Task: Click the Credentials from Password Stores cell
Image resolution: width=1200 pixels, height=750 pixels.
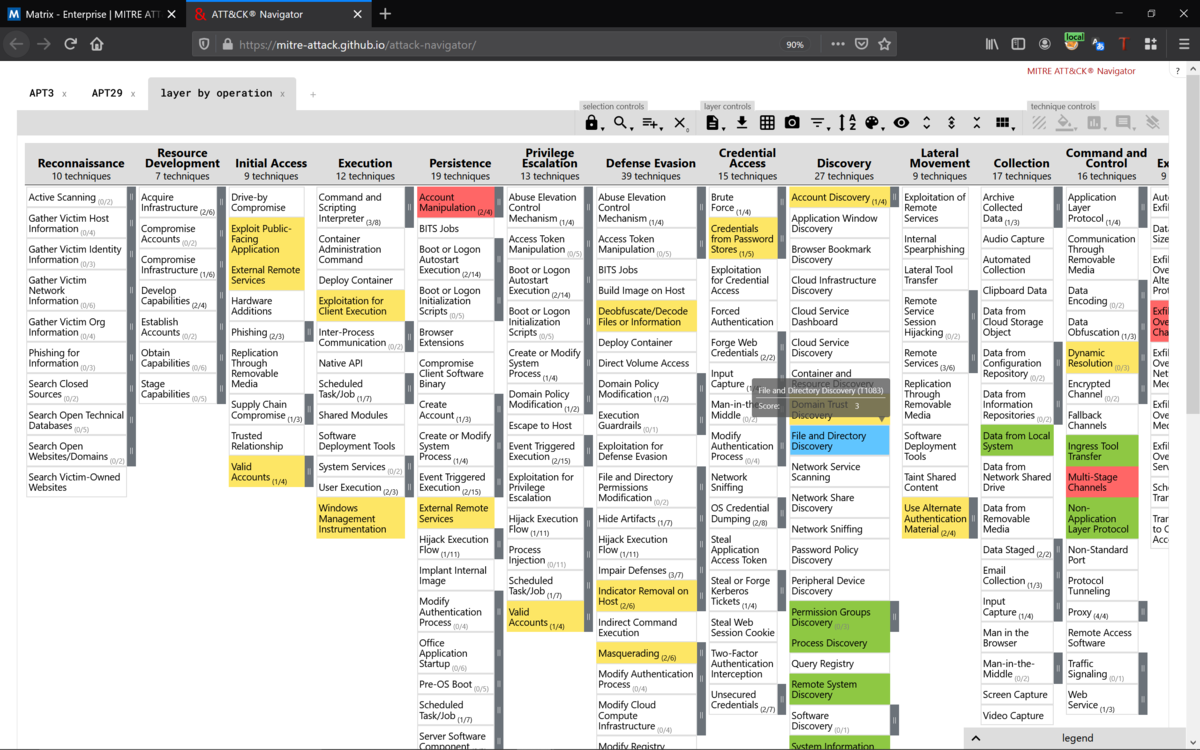Action: tap(742, 239)
